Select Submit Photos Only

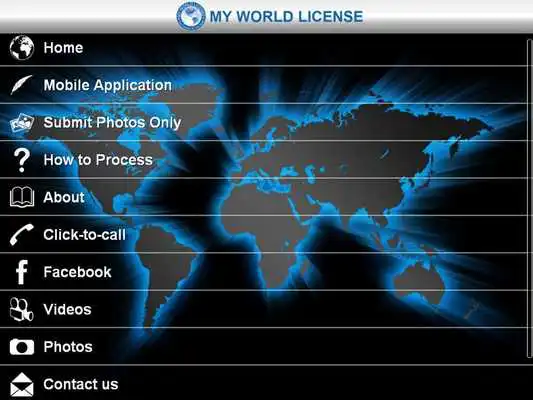click(263, 122)
